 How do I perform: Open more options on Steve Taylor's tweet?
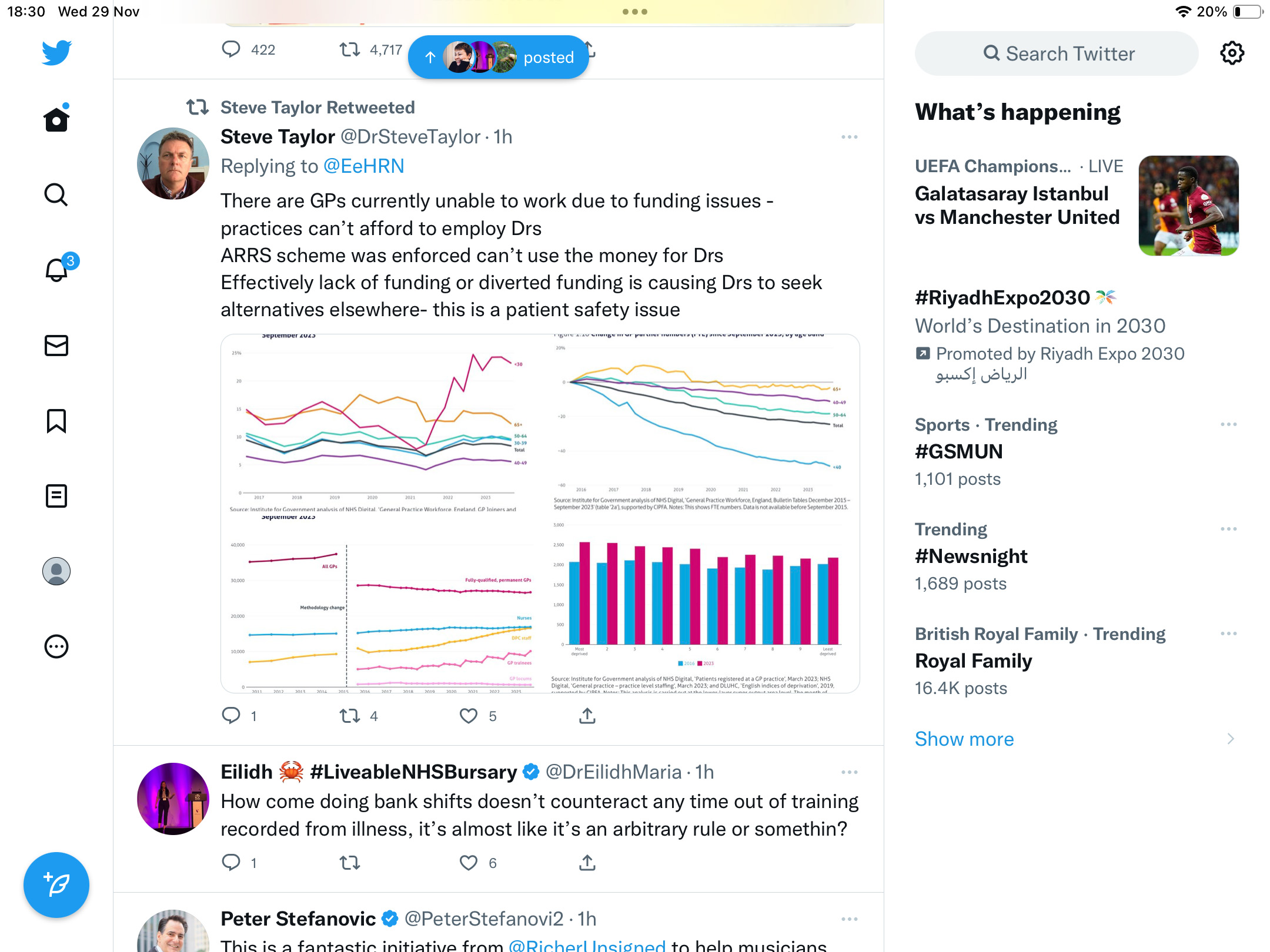tap(849, 137)
